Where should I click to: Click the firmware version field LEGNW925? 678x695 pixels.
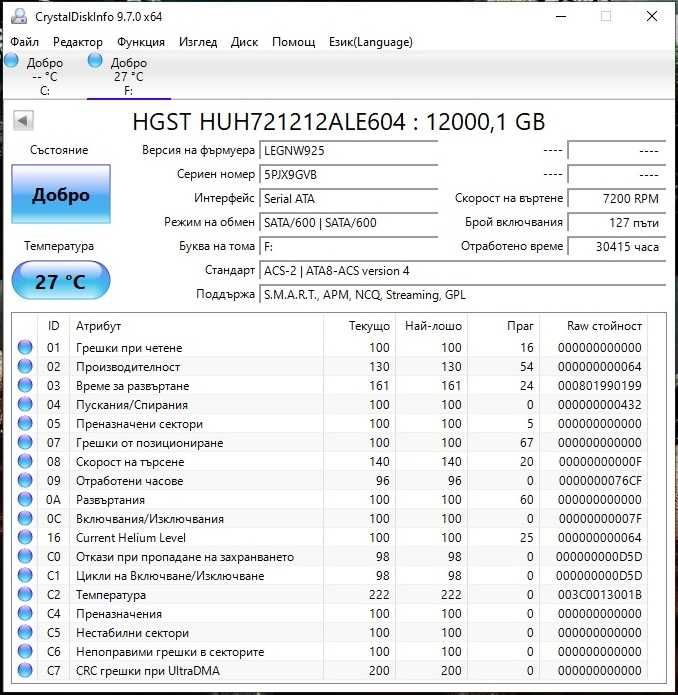click(x=348, y=151)
